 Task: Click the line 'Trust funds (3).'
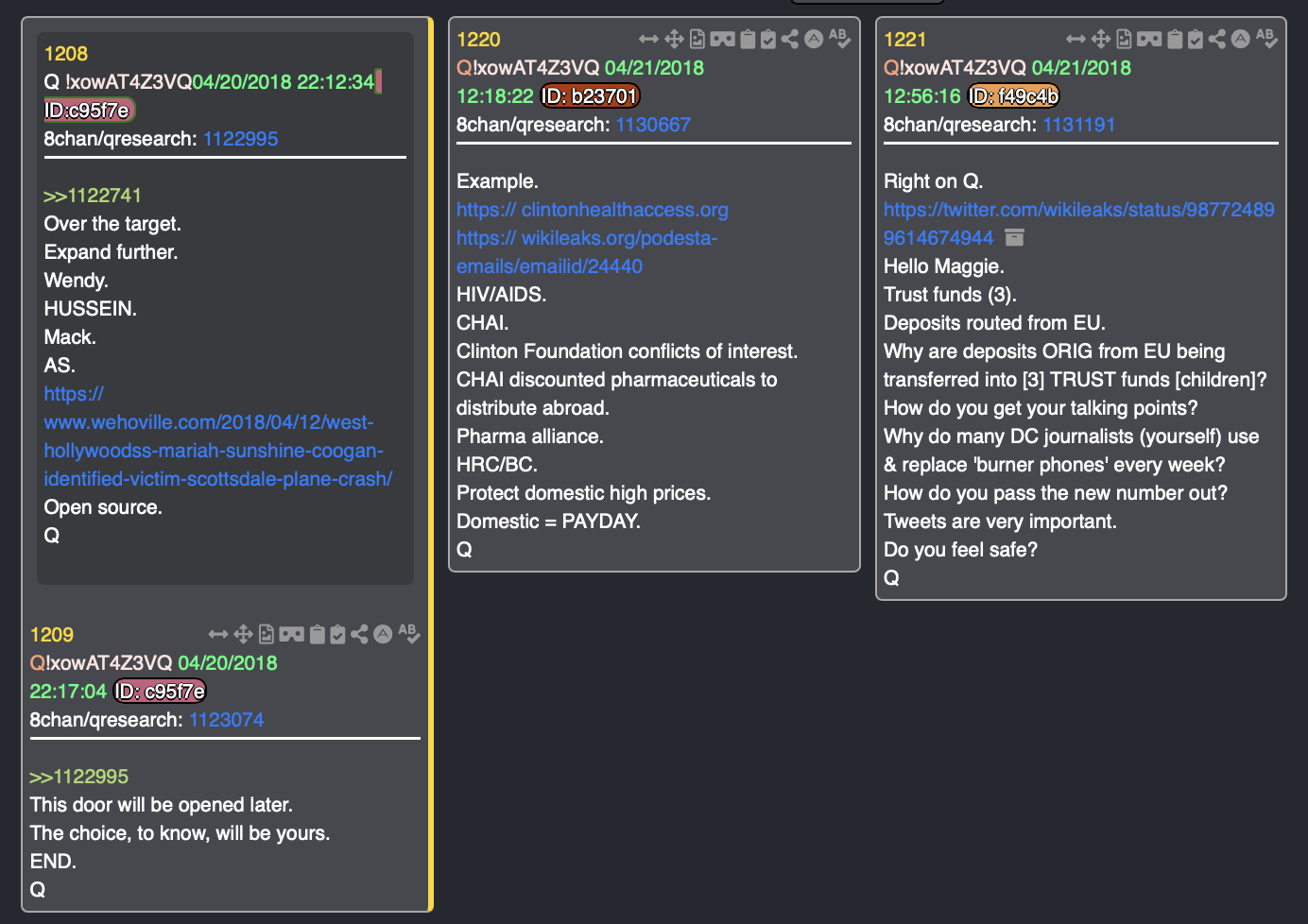tap(950, 295)
